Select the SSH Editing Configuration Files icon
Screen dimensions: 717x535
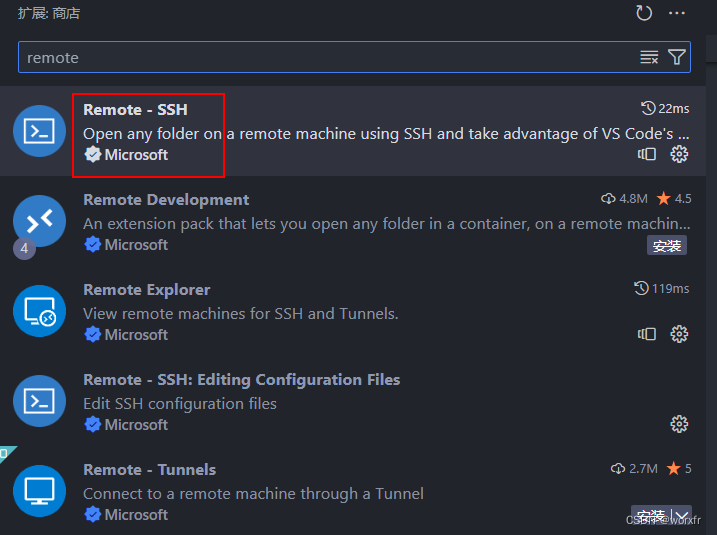pos(39,401)
